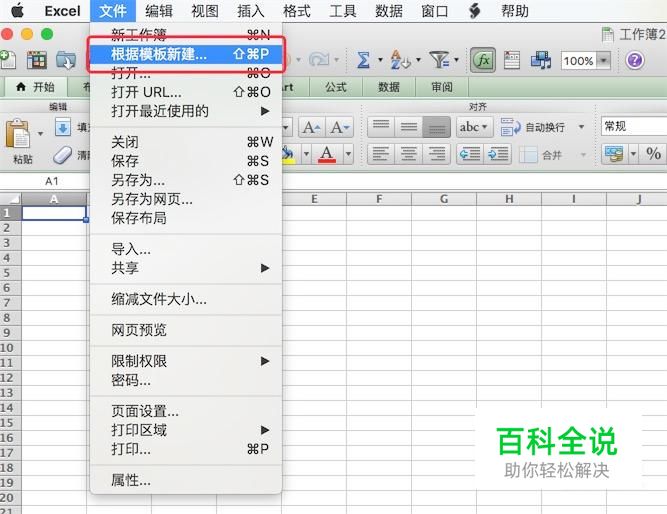Click the percent style button
Screen dimensions: 667x514
point(653,154)
